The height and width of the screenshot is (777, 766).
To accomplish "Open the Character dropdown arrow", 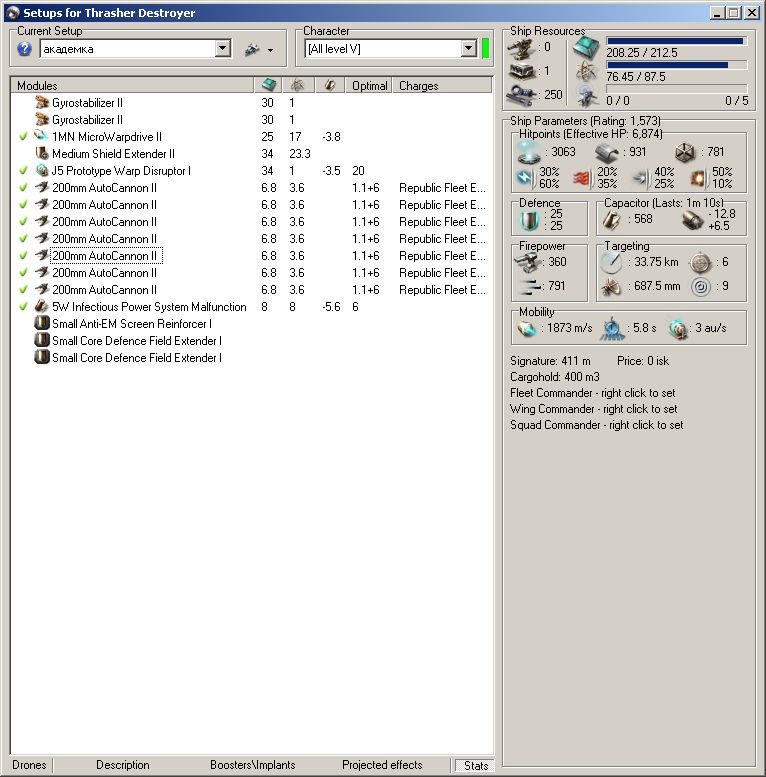I will coord(468,49).
